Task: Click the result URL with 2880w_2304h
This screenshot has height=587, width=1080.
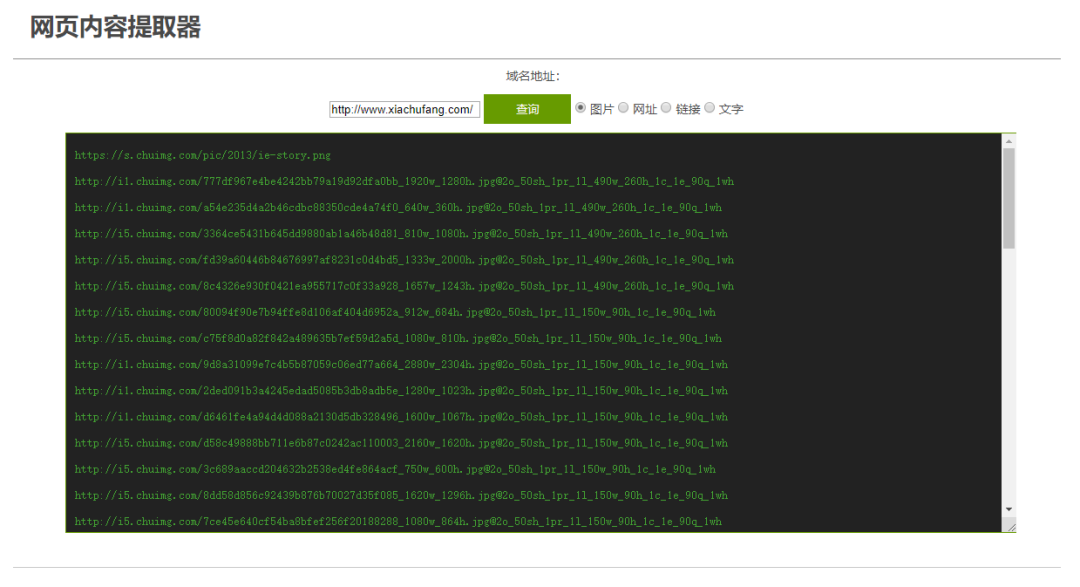Action: pyautogui.click(x=401, y=365)
